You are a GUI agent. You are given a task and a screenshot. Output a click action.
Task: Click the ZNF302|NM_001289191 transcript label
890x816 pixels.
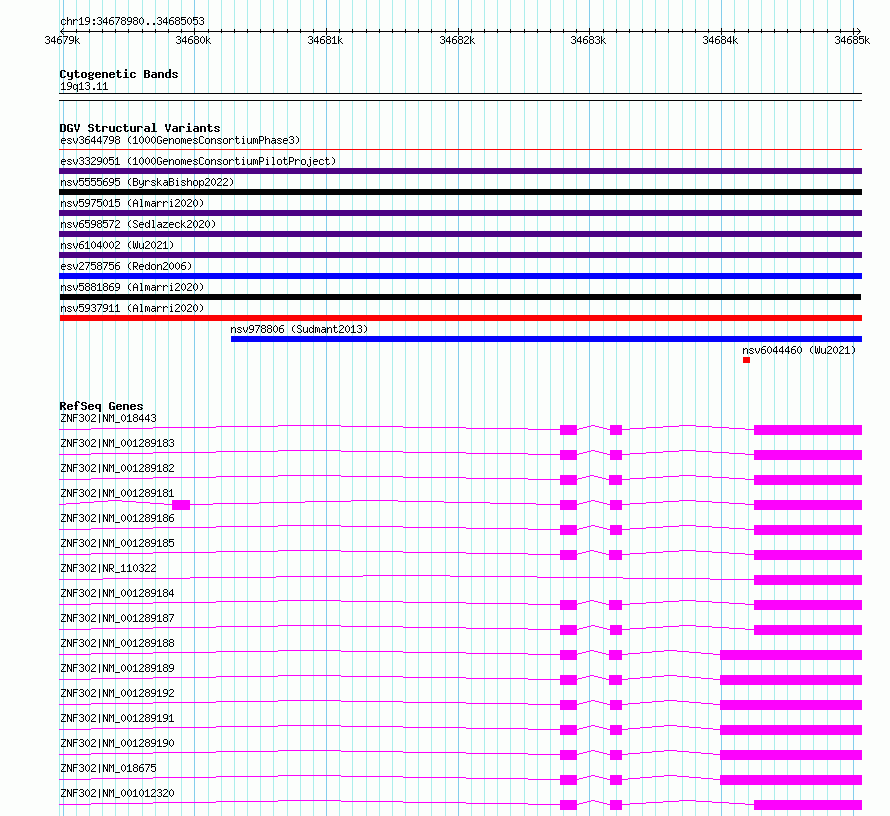(117, 718)
